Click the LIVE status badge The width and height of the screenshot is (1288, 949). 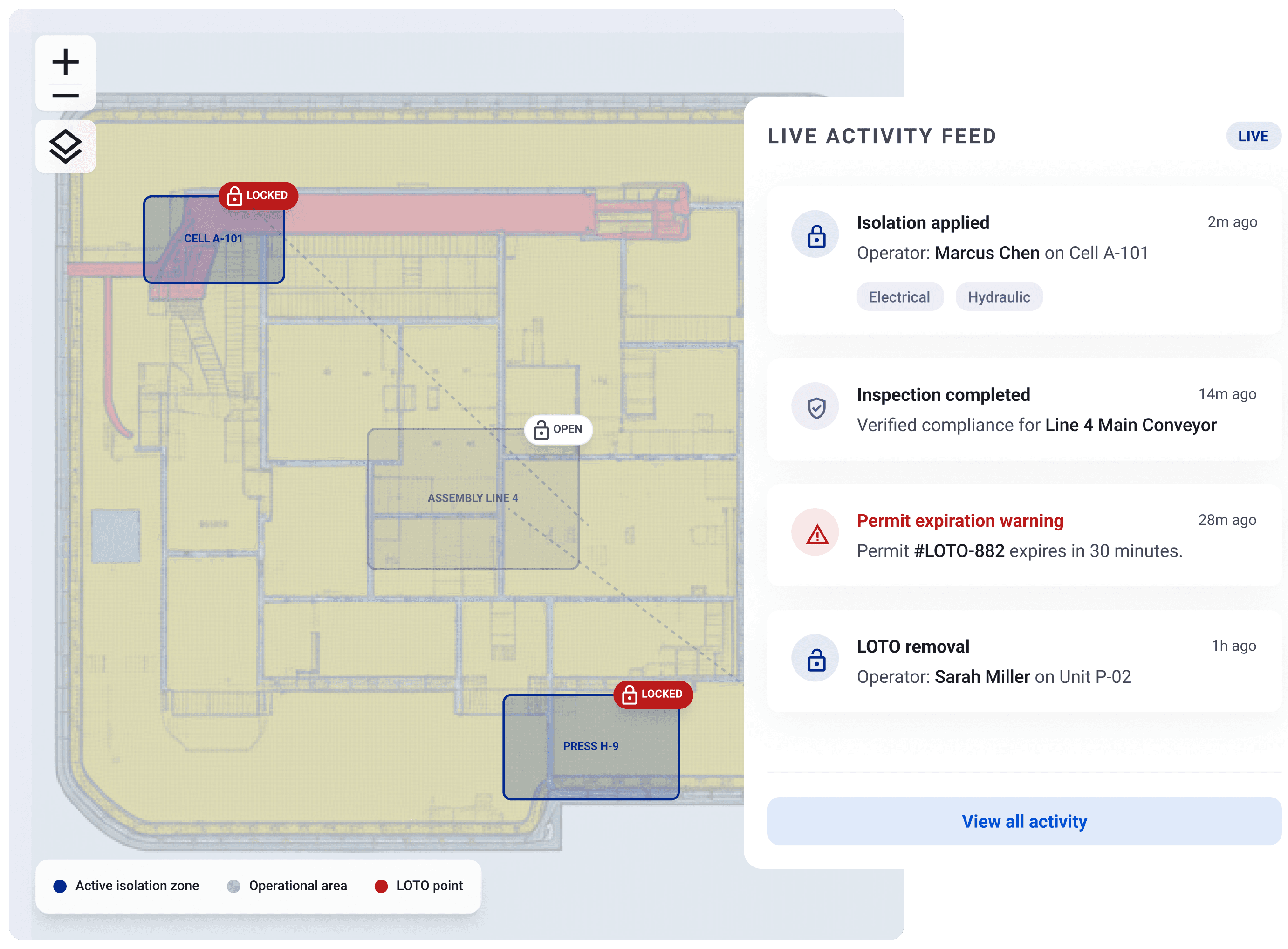(1253, 136)
